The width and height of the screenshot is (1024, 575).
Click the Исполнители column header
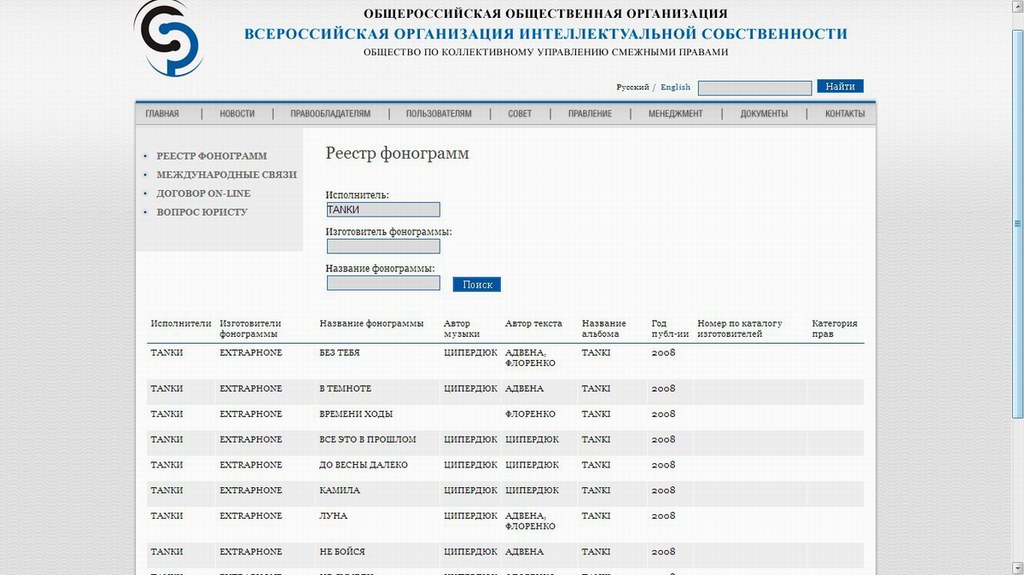pos(181,323)
